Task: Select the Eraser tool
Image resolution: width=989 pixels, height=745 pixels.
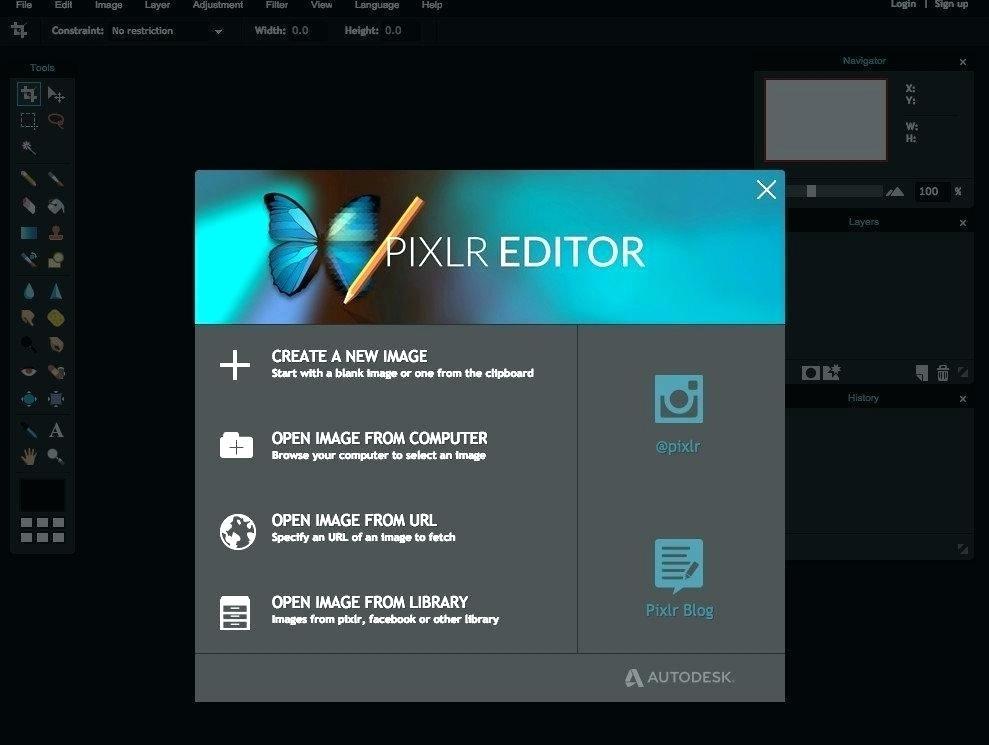Action: pos(28,206)
